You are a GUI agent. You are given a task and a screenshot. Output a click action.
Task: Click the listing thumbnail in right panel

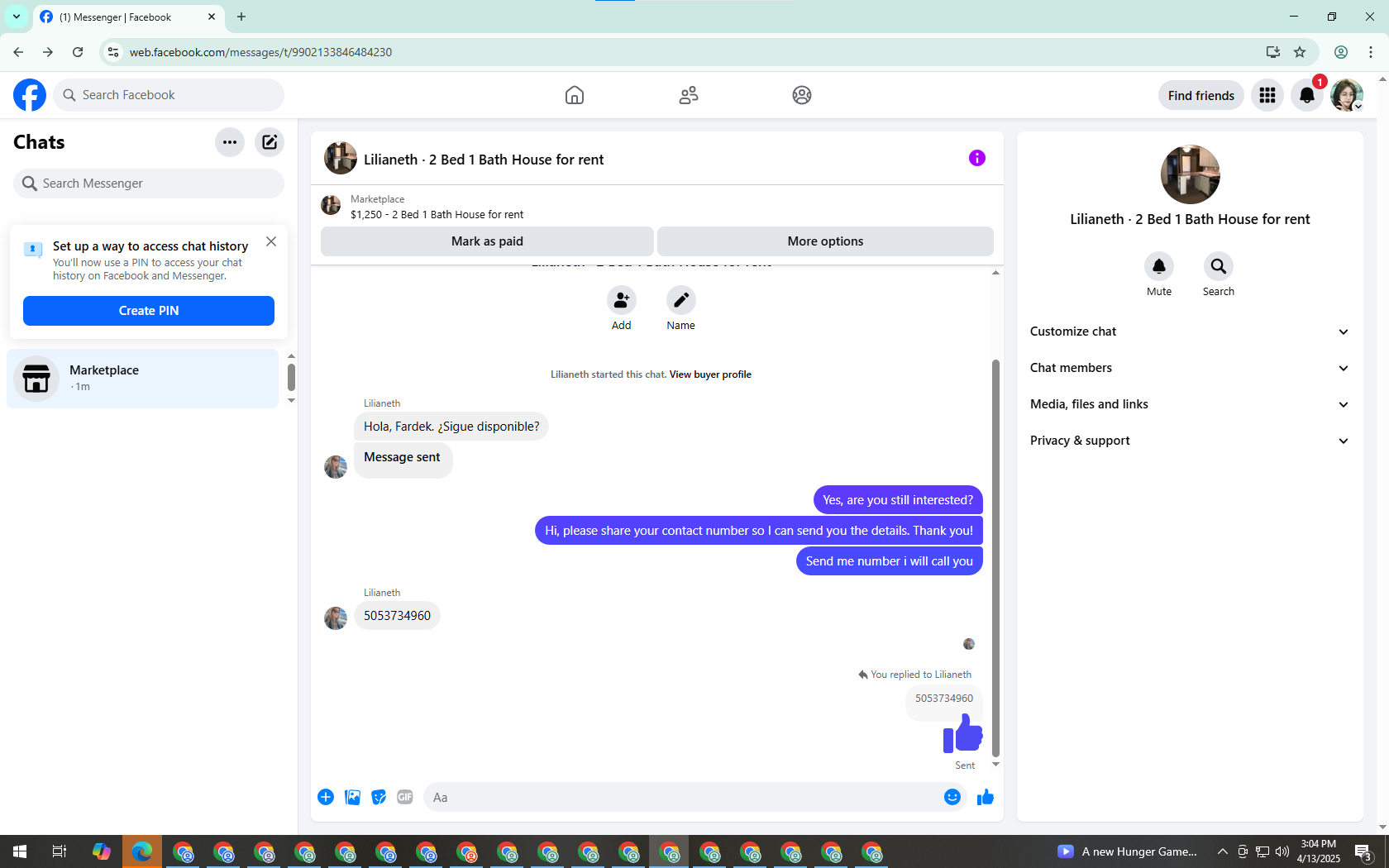(1191, 174)
